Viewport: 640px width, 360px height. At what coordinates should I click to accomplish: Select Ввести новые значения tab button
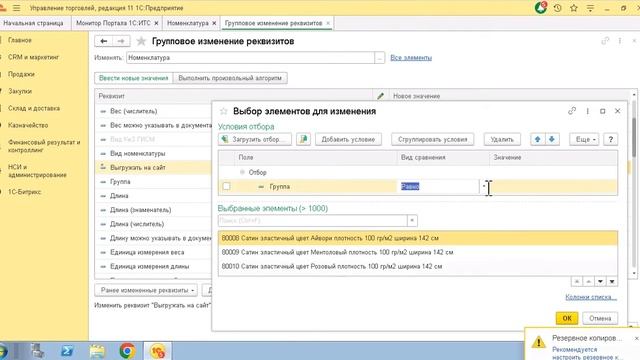(x=133, y=78)
